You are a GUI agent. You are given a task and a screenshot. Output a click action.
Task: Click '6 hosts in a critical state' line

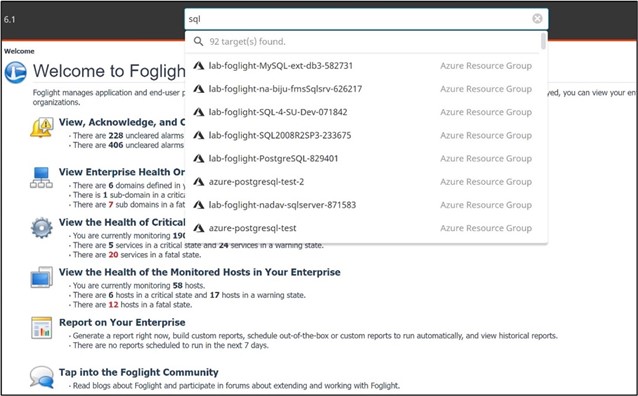[189, 295]
